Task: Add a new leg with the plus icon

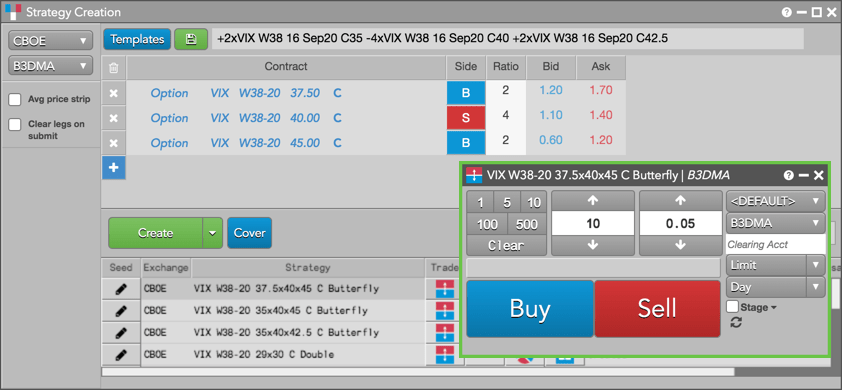Action: click(x=113, y=168)
